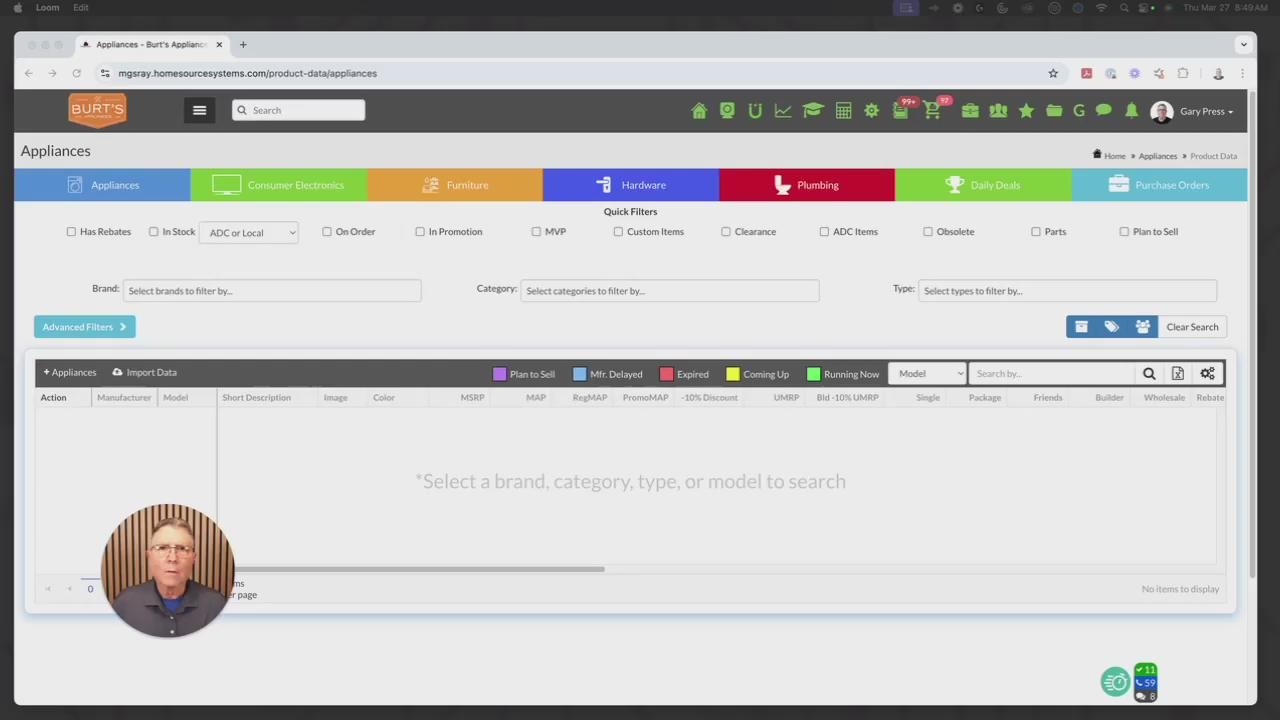Switch to Consumer Electronics tab
The height and width of the screenshot is (720, 1280).
[x=278, y=185]
